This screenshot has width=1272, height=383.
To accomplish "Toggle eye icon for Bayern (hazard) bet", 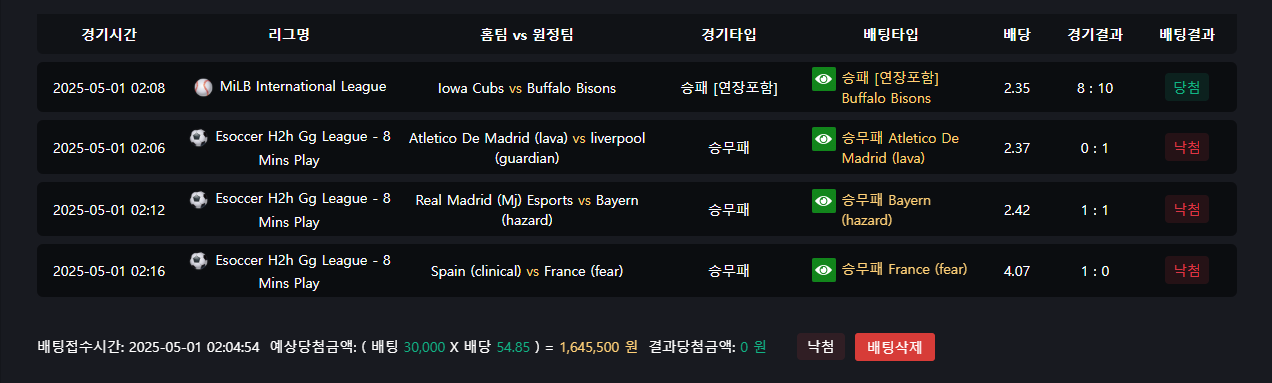I will point(823,201).
